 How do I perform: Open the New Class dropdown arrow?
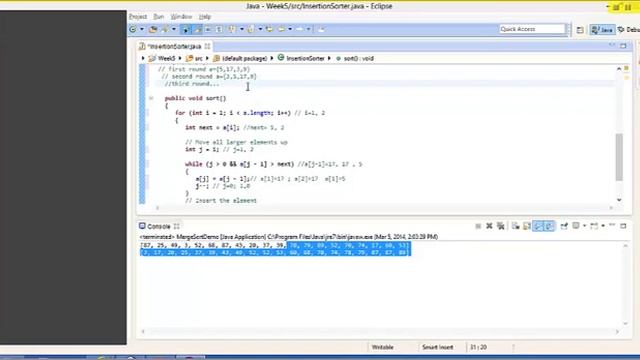point(142,29)
